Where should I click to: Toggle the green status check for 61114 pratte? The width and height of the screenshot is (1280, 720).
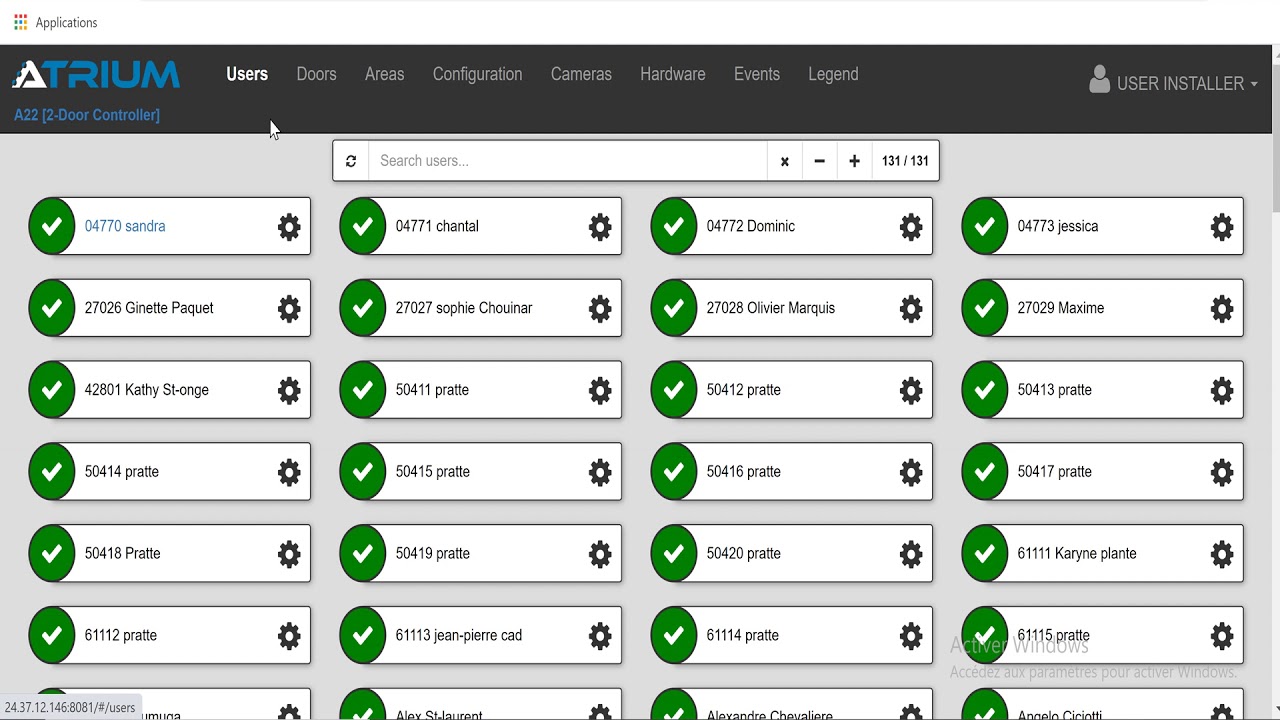(674, 636)
